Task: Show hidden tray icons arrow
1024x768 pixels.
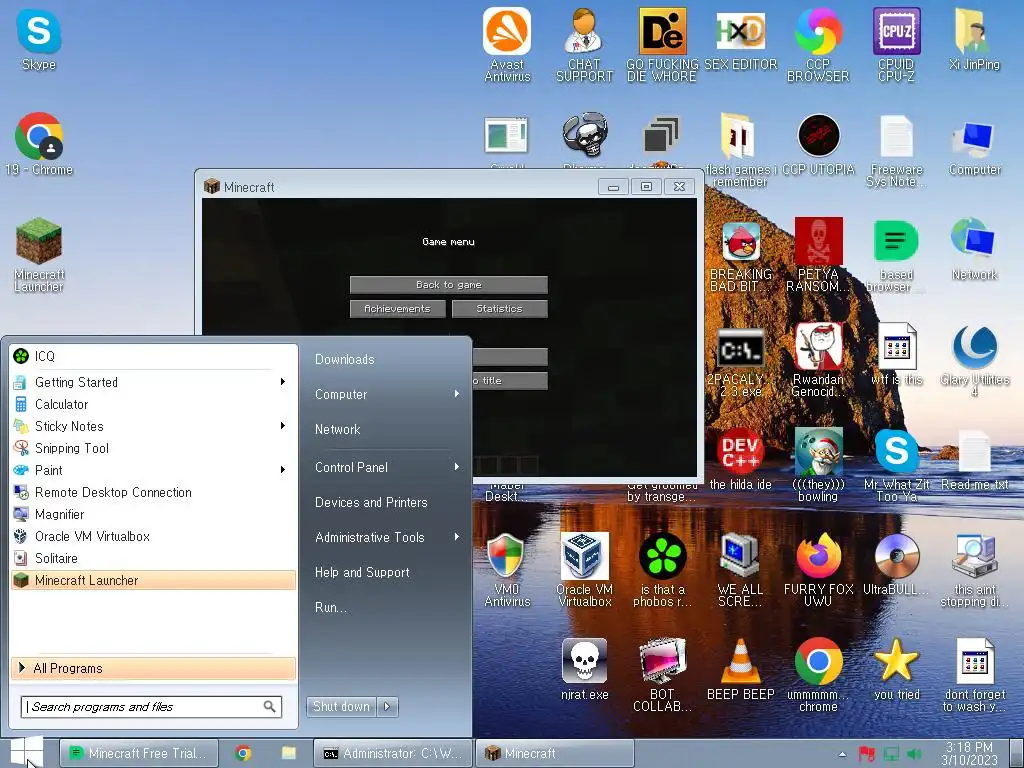Action: 842,754
